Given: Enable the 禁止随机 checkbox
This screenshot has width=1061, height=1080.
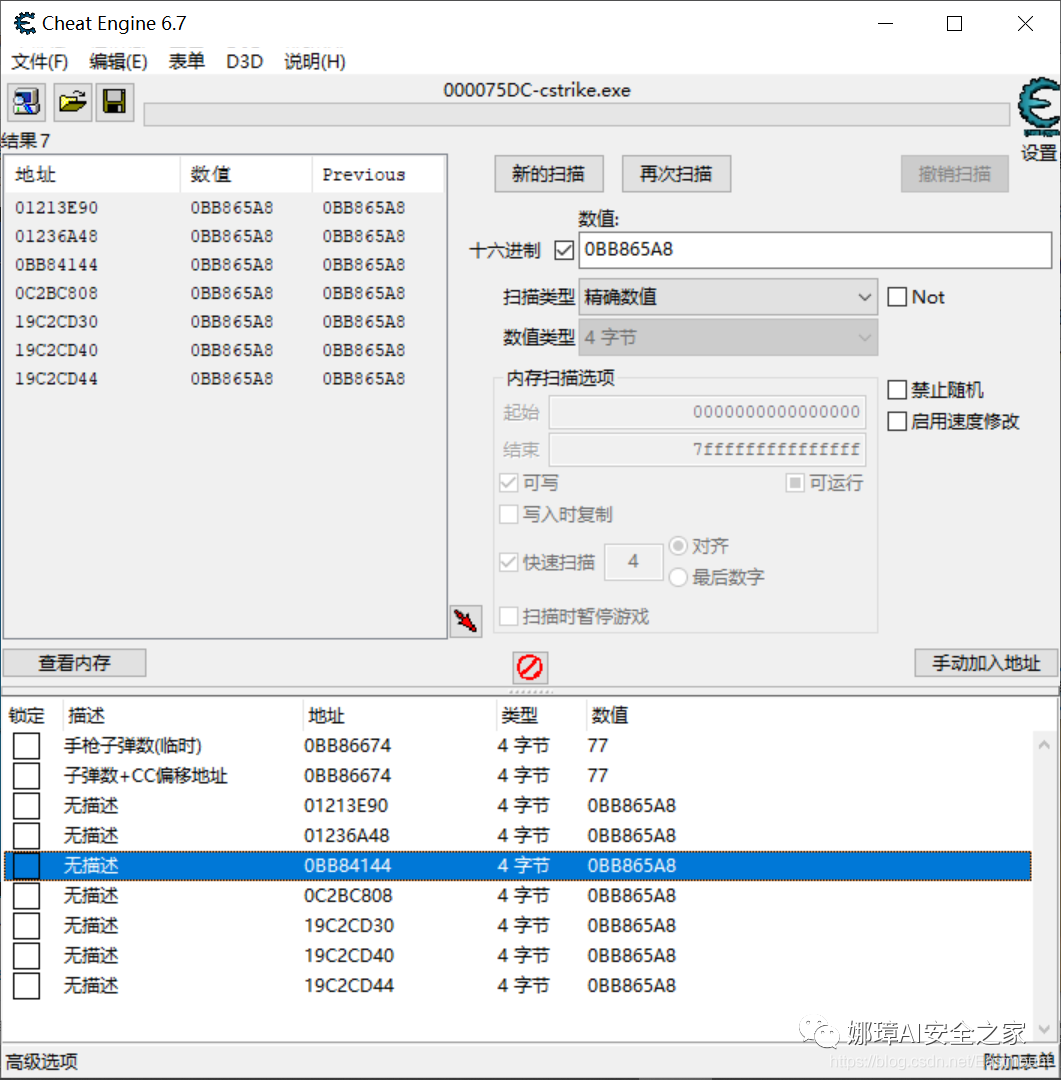Looking at the screenshot, I should coord(897,390).
